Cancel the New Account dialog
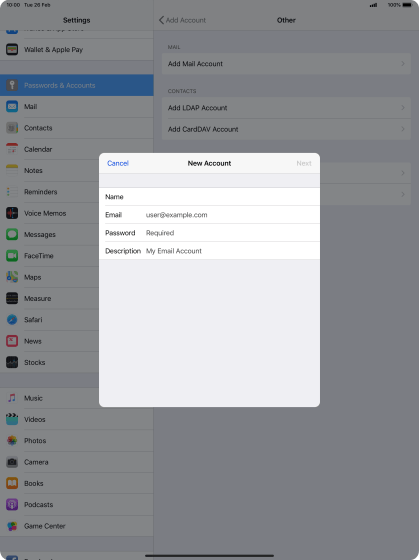This screenshot has height=560, width=419. (x=118, y=163)
